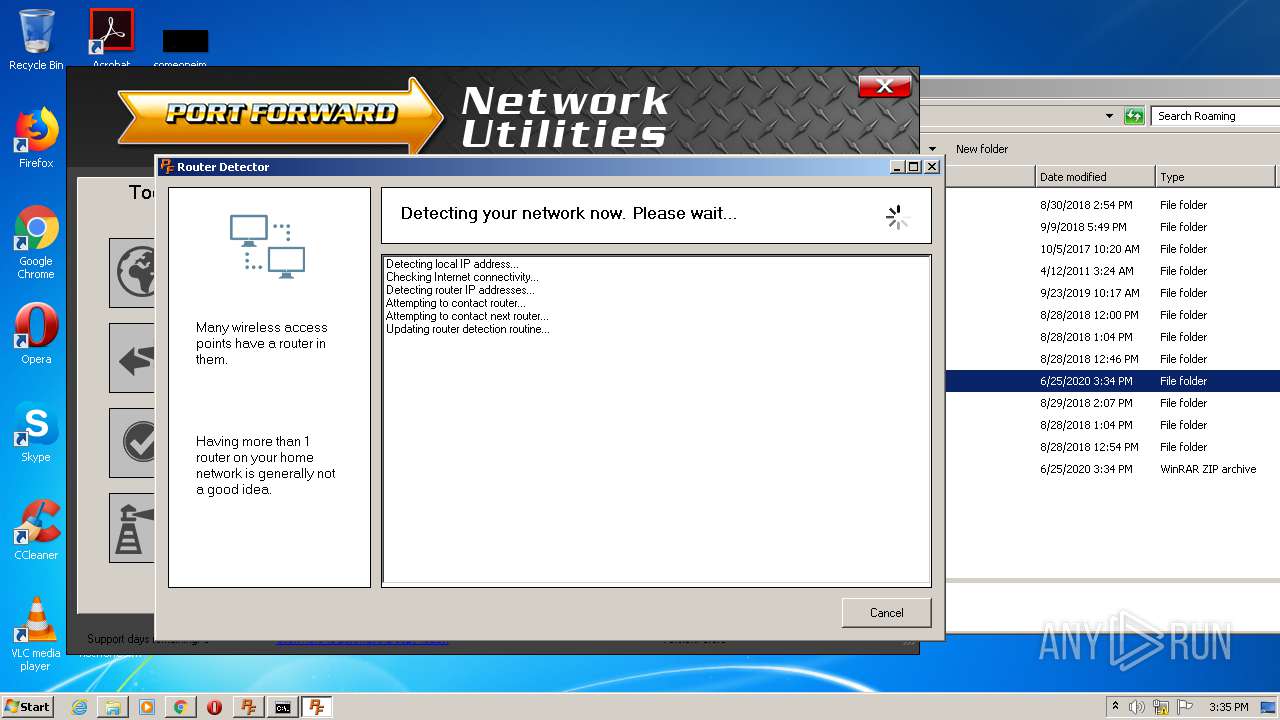
Task: Open Internet Explorer from the taskbar
Action: click(79, 707)
